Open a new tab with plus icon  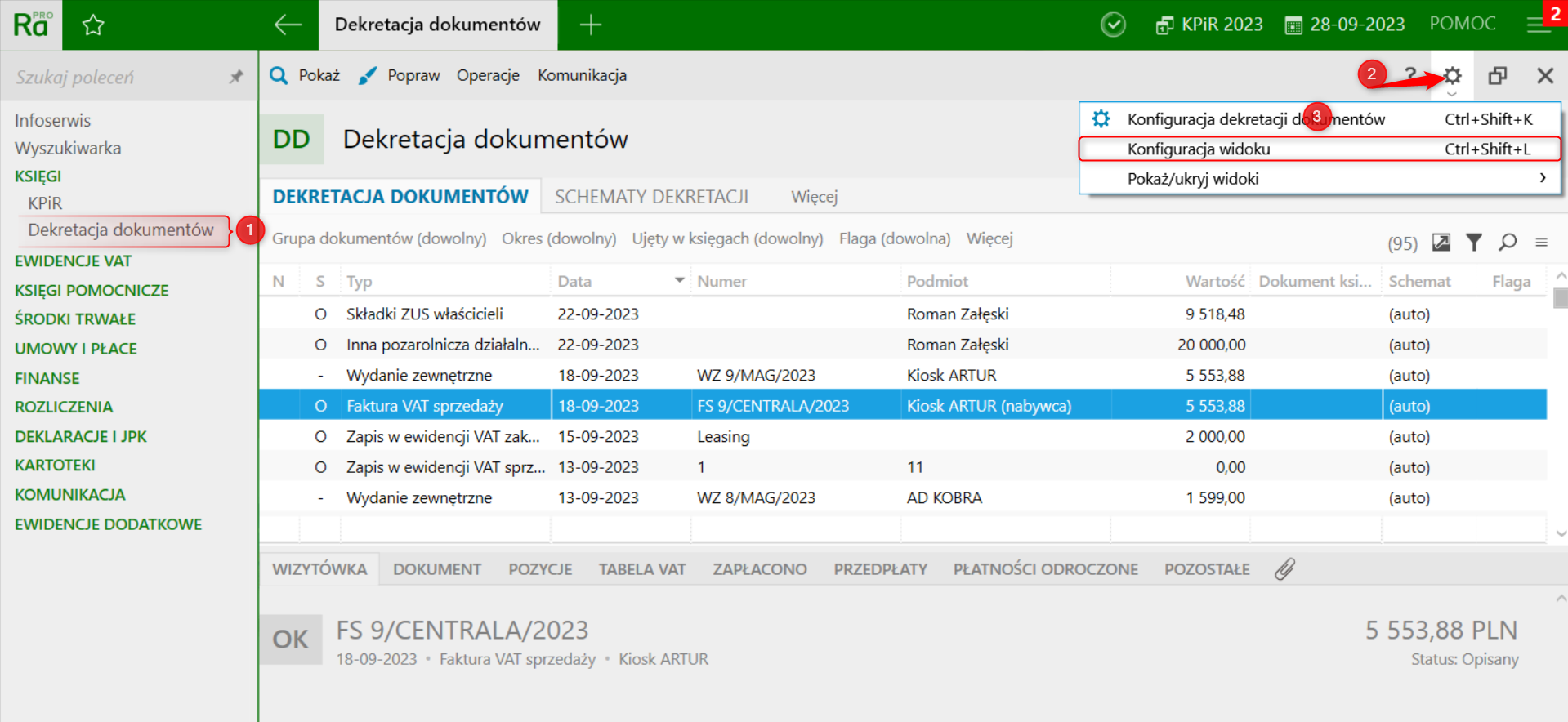click(590, 25)
